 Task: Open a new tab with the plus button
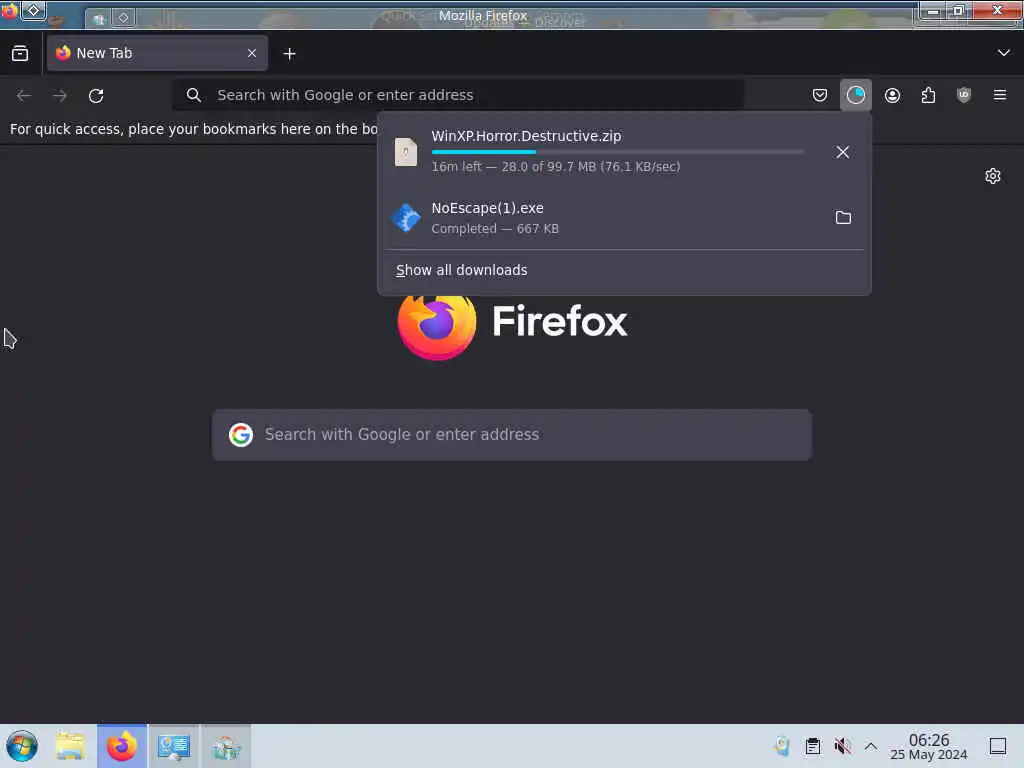(x=289, y=54)
